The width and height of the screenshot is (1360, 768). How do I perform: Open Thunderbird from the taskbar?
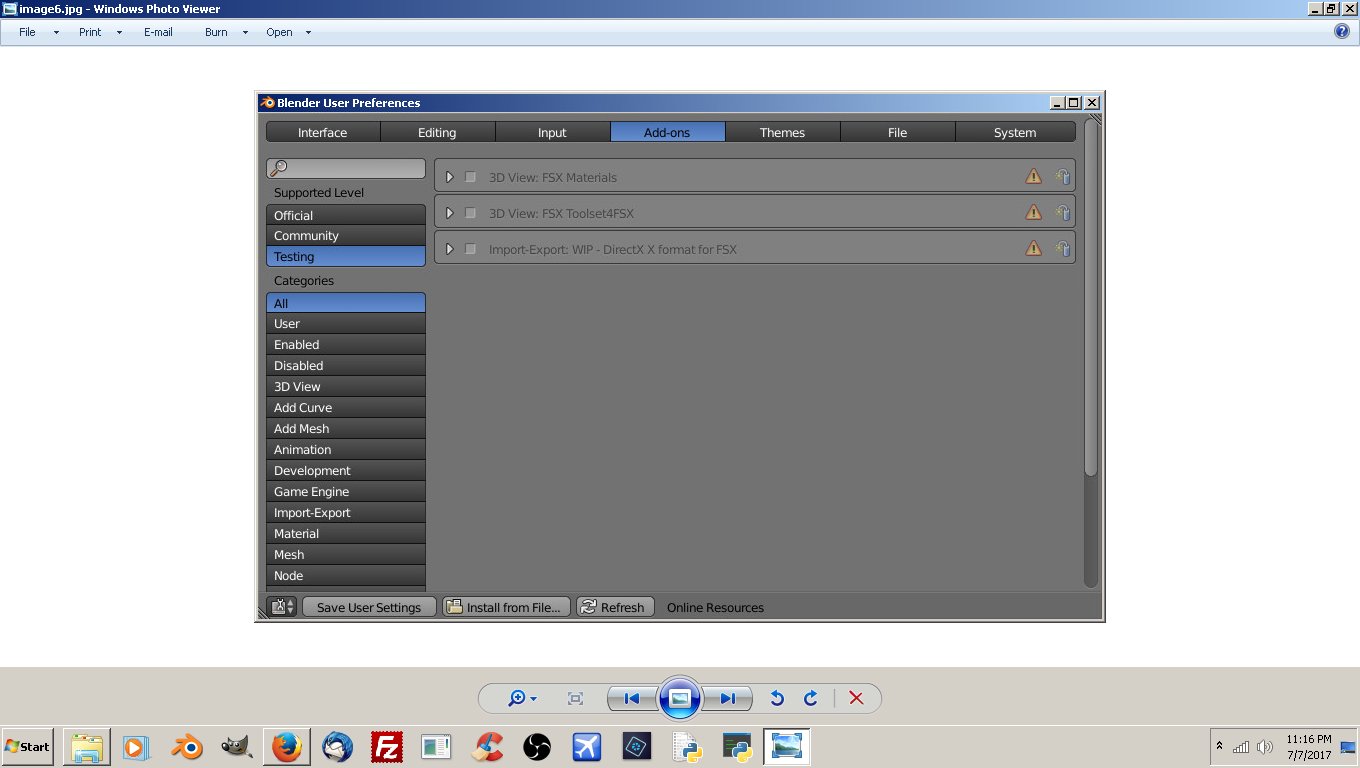(x=337, y=747)
